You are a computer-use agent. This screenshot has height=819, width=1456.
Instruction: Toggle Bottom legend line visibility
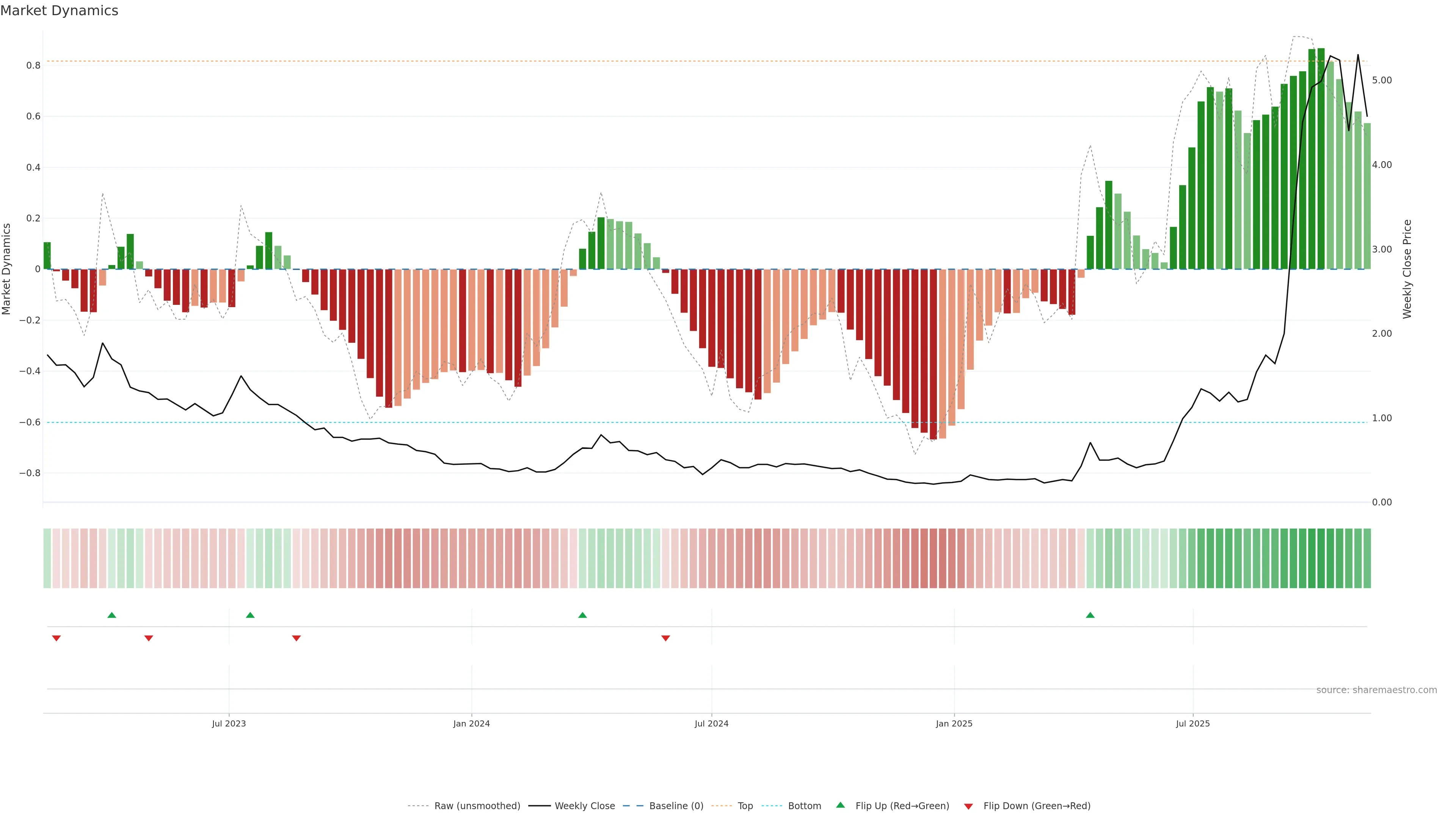coord(804,806)
